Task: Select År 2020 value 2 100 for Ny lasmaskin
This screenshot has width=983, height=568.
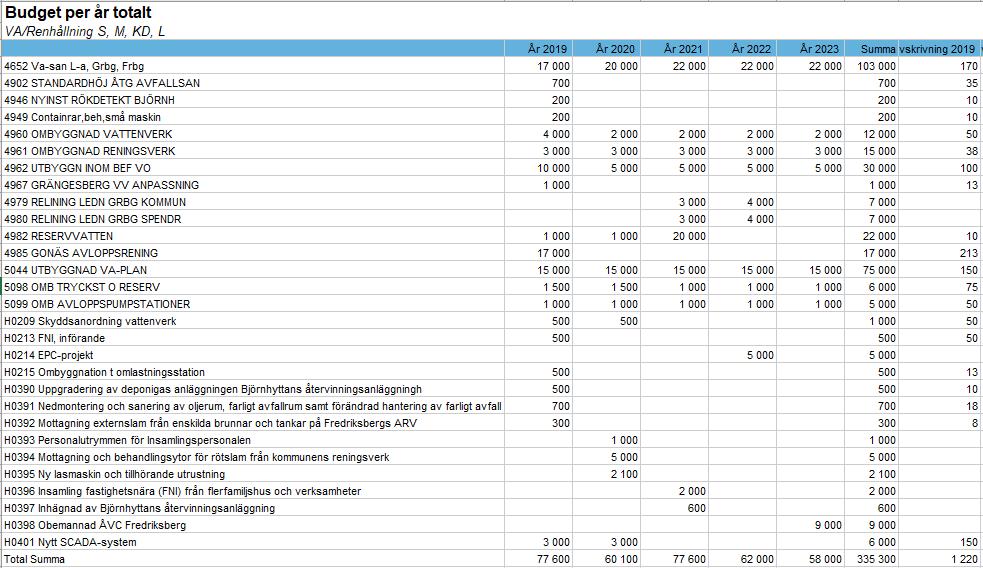Action: click(x=624, y=474)
